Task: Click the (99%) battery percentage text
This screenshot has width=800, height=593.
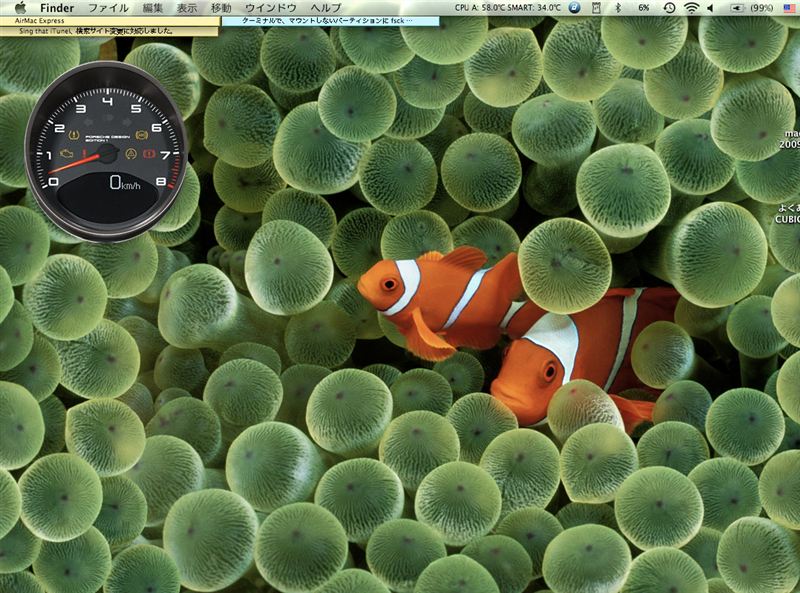Action: 761,8
